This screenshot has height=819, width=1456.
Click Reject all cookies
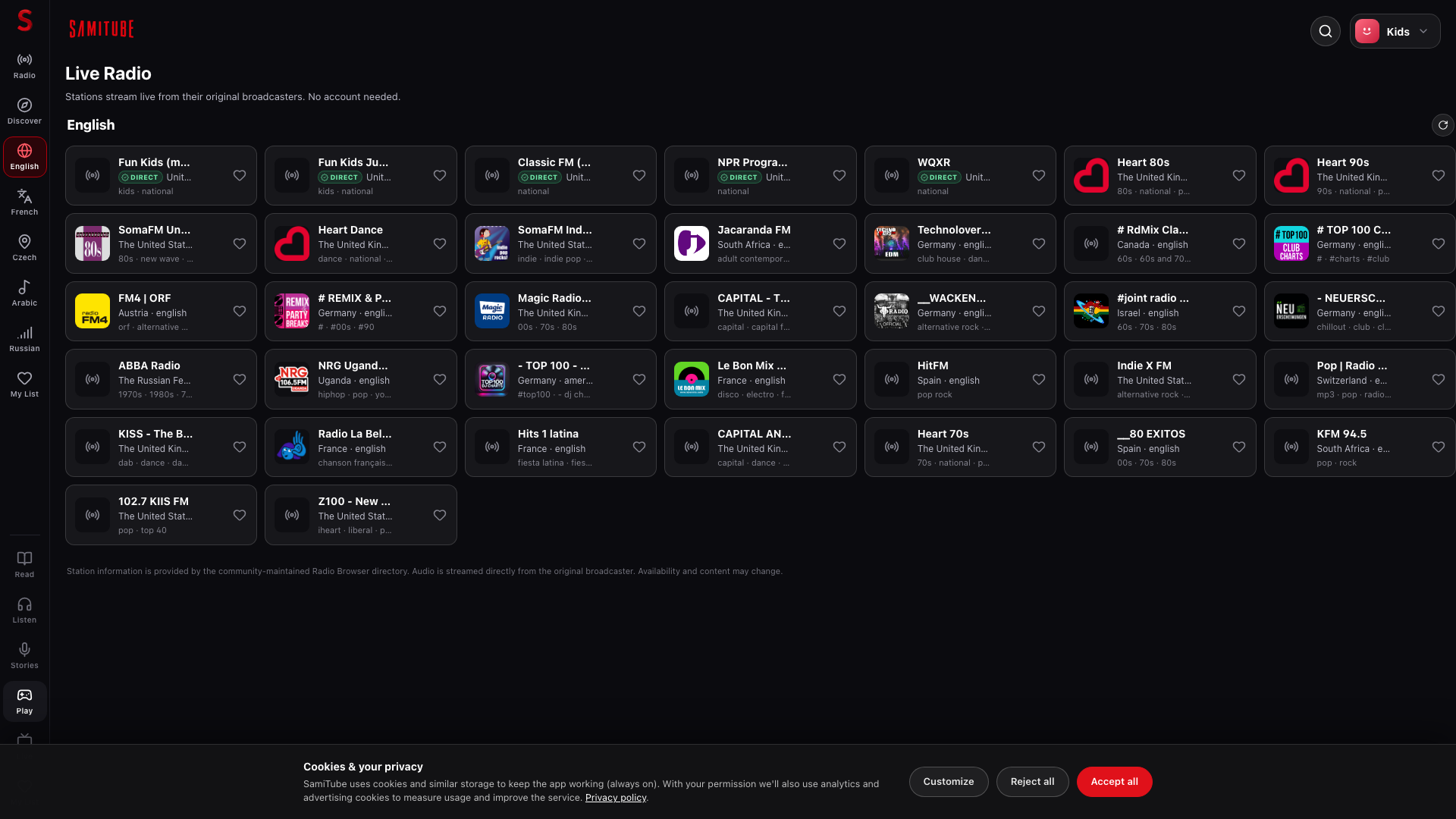point(1032,782)
